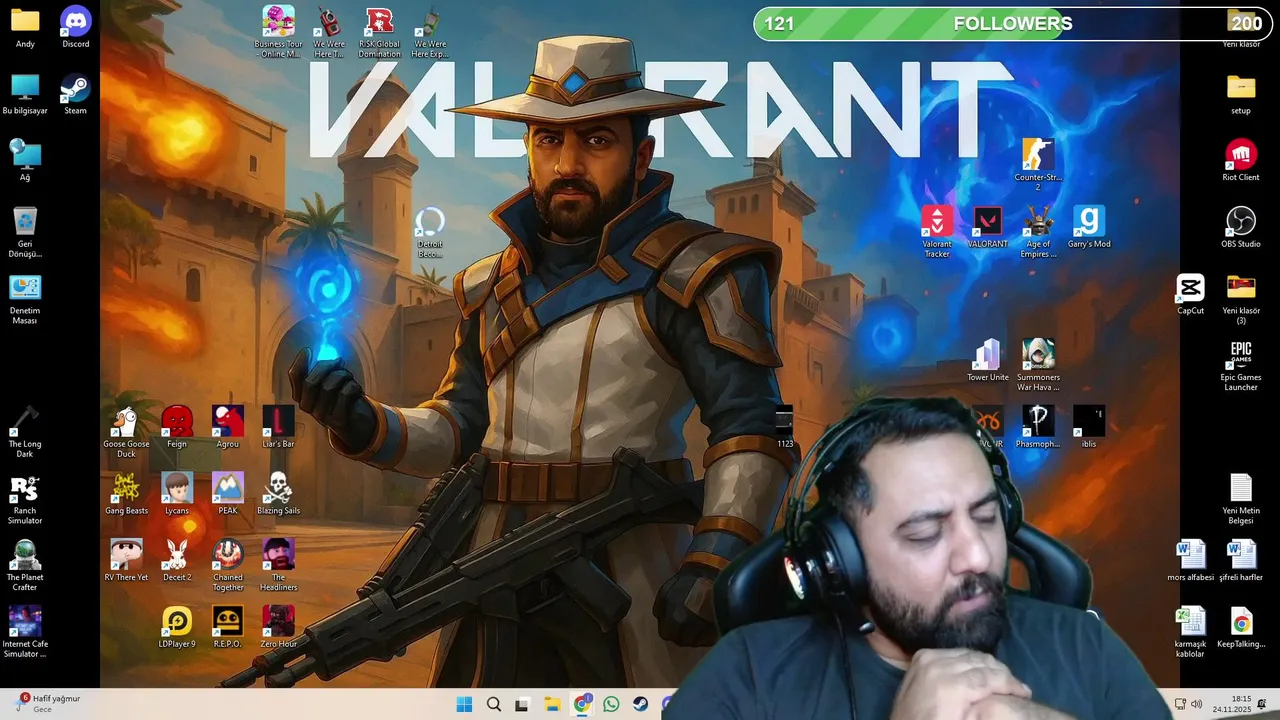Launch Counter-Strike 2 shortcut
The image size is (1280, 720).
pos(1038,165)
